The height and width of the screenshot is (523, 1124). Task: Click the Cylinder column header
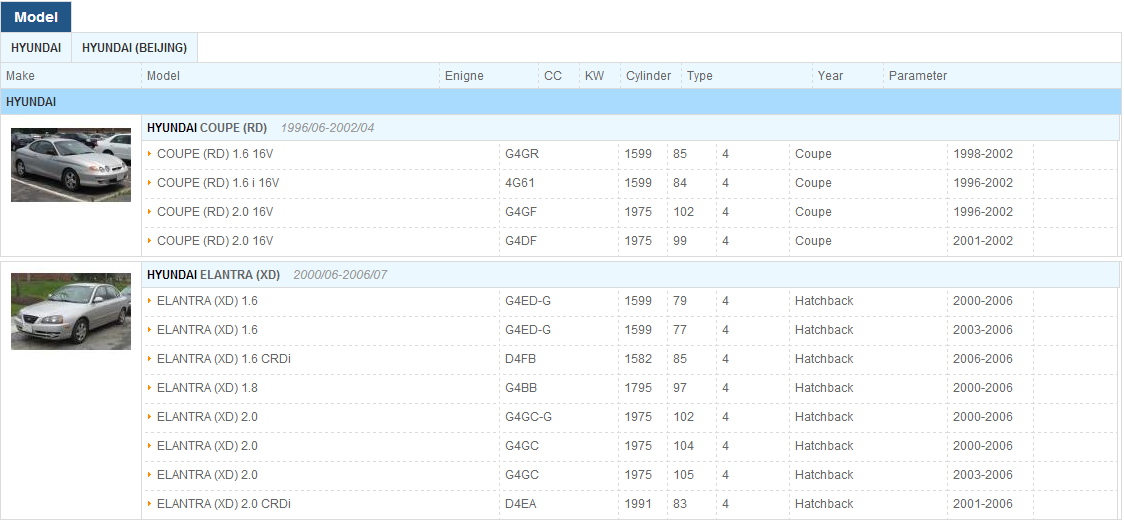648,76
